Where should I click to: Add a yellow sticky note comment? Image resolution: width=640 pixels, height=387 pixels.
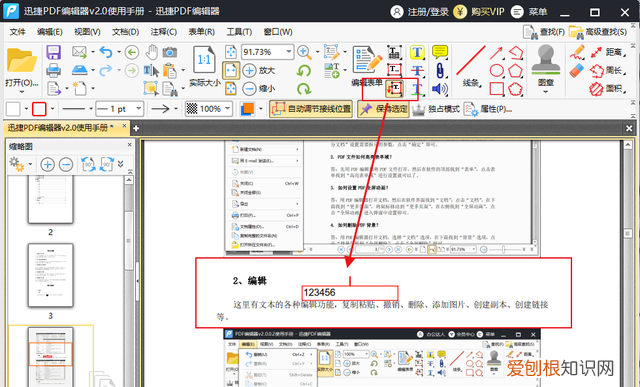pos(440,52)
